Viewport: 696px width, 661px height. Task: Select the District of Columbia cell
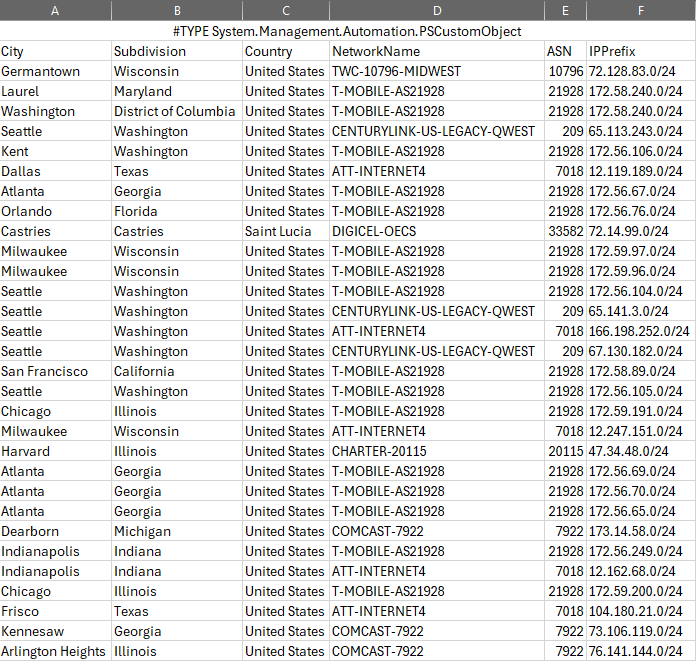click(177, 111)
